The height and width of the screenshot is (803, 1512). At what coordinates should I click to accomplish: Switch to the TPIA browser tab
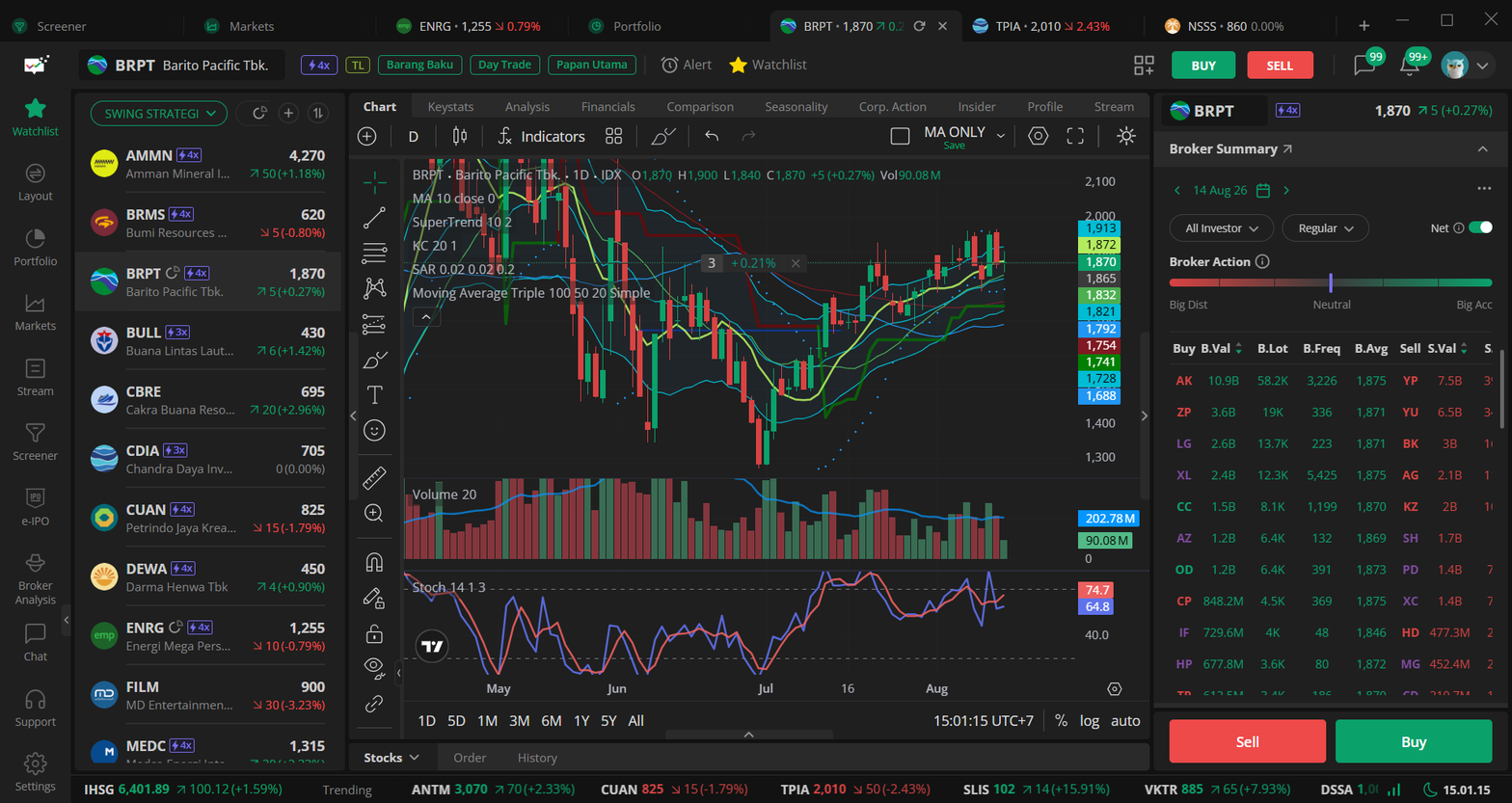coord(1052,26)
